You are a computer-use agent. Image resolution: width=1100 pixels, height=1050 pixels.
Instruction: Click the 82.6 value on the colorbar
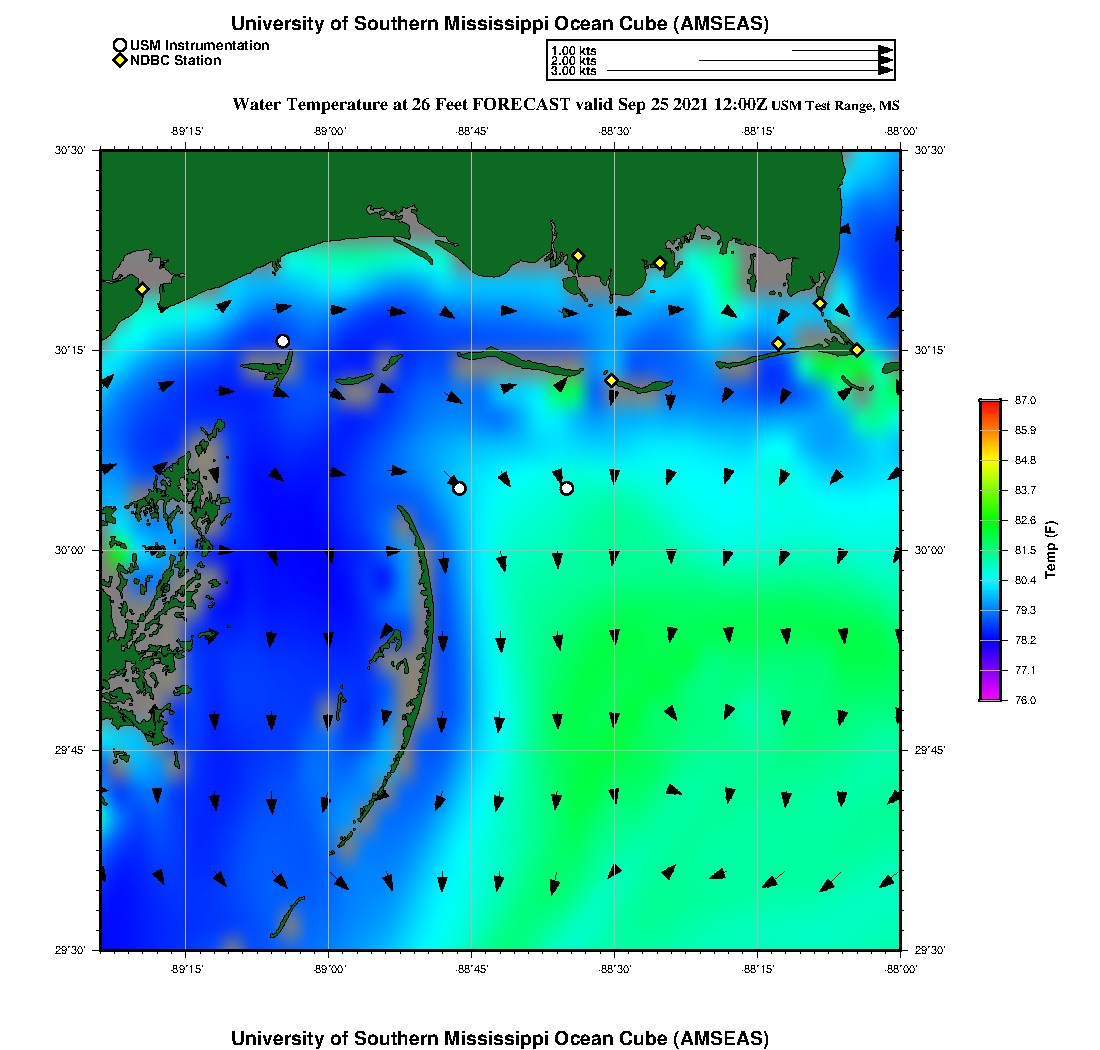[1025, 520]
